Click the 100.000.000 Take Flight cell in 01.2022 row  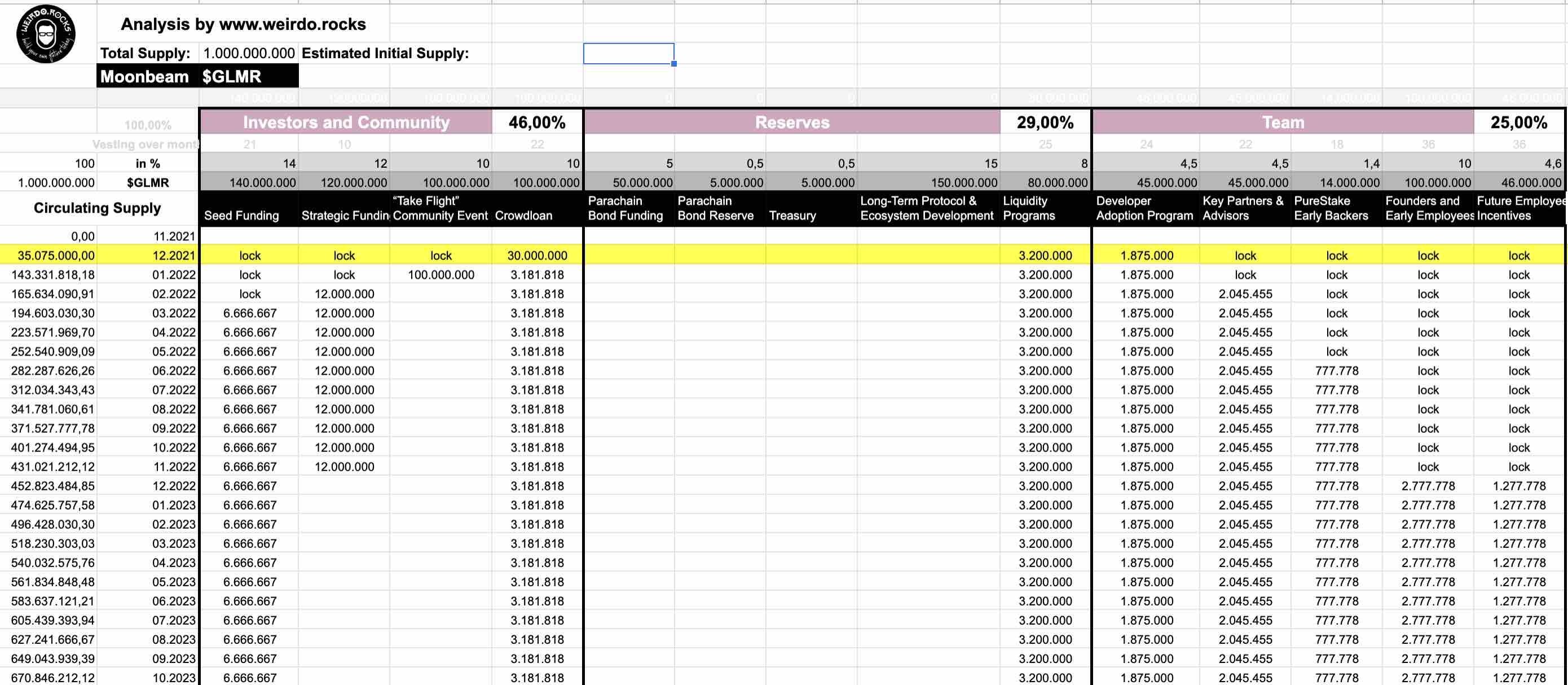point(441,275)
